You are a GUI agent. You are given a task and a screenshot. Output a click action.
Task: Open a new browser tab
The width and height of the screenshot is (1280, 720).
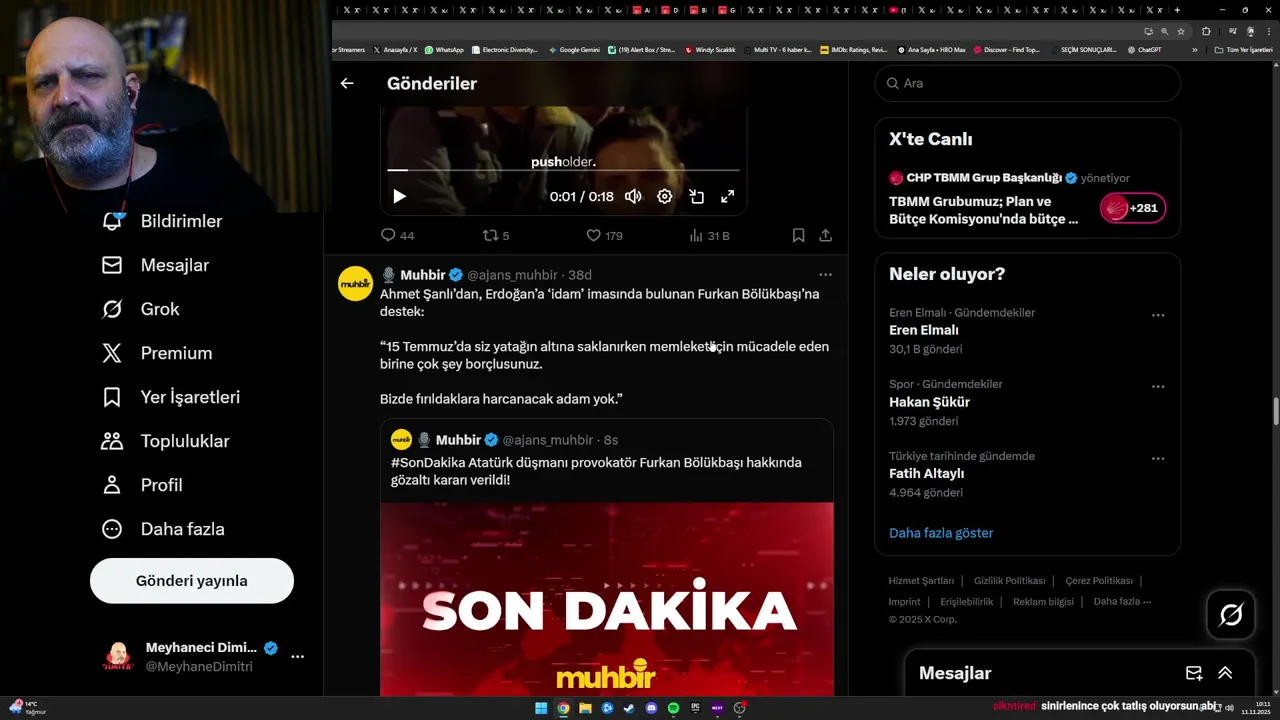(x=1177, y=10)
